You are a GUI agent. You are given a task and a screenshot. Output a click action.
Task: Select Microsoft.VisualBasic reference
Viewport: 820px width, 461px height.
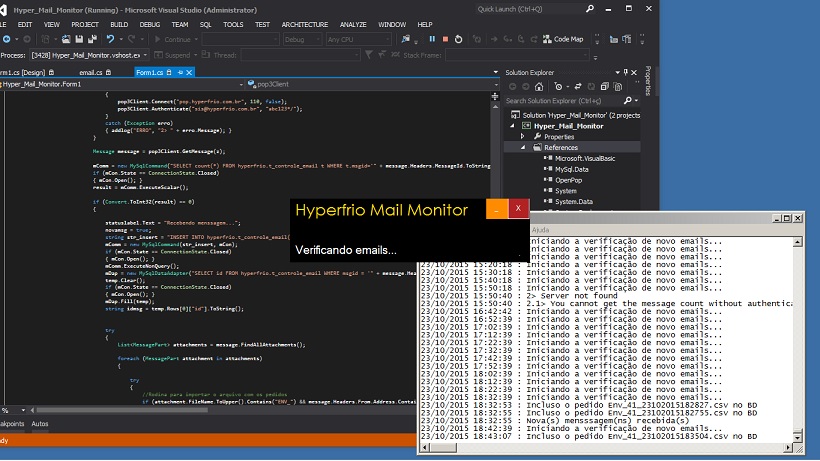pyautogui.click(x=585, y=158)
